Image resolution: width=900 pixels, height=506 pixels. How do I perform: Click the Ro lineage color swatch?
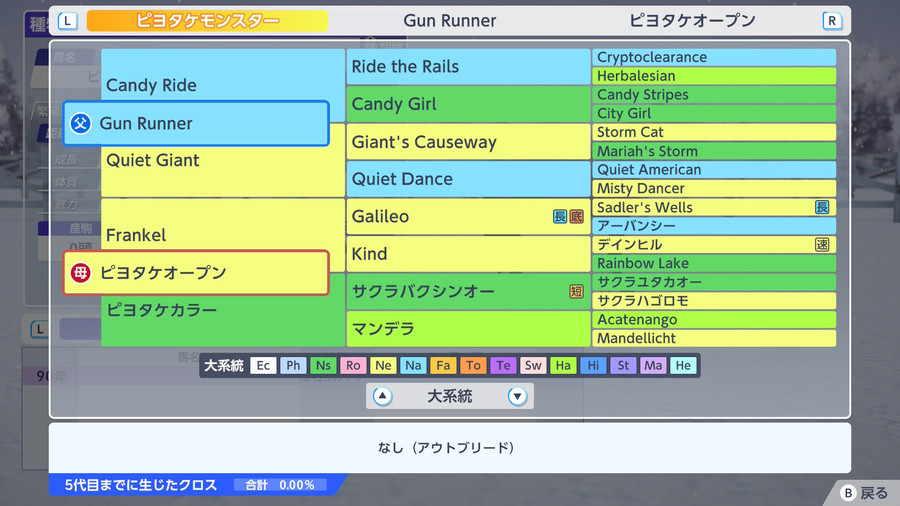(353, 365)
